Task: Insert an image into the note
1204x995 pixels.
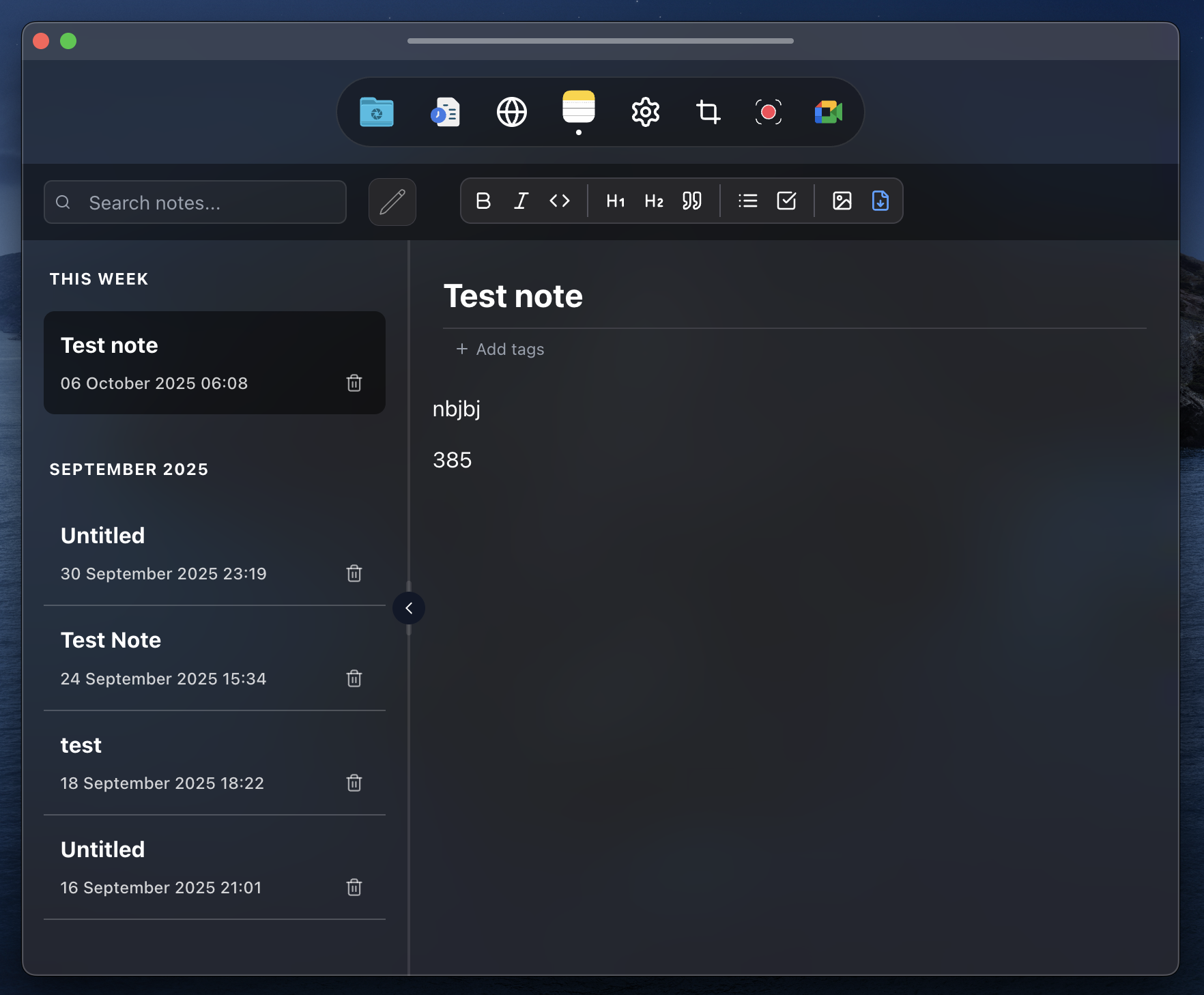Action: click(x=842, y=201)
